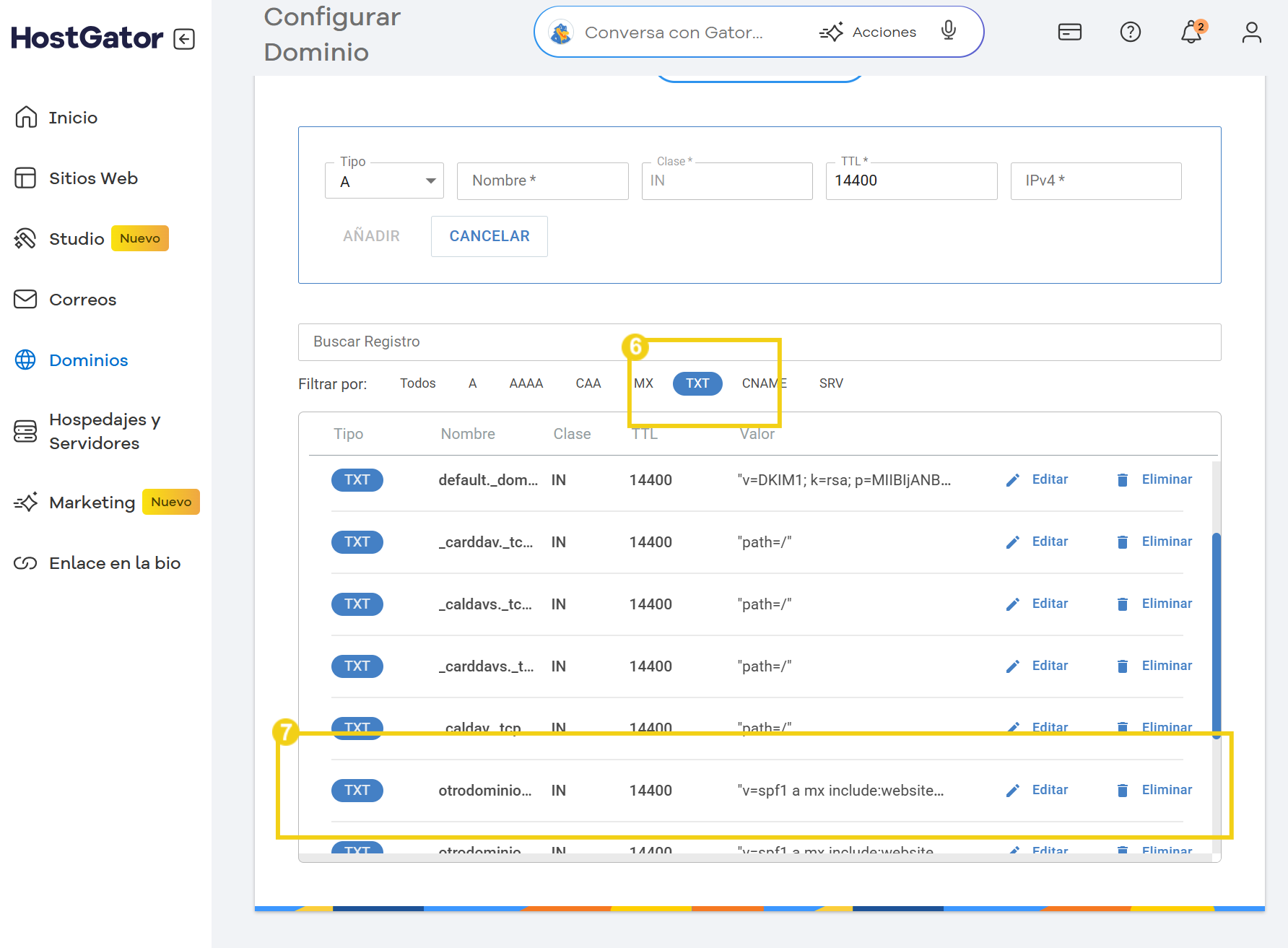This screenshot has width=1288, height=948.
Task: Click trash icon to delete default._dom record
Action: click(1122, 480)
